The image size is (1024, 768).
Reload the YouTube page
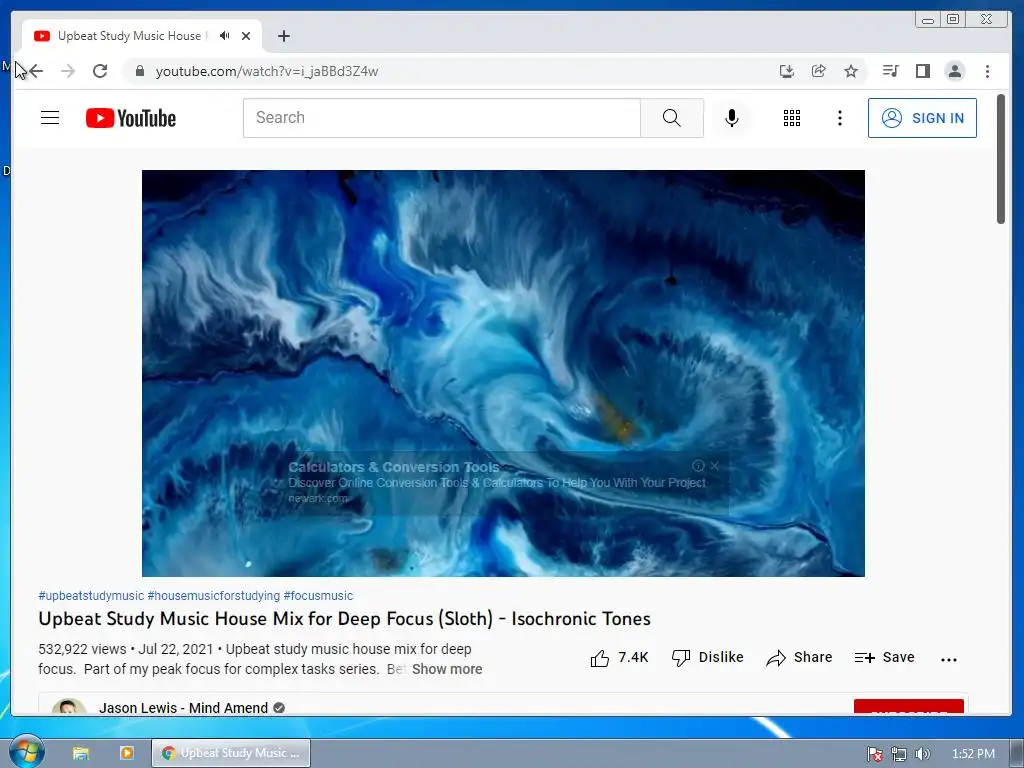click(100, 71)
